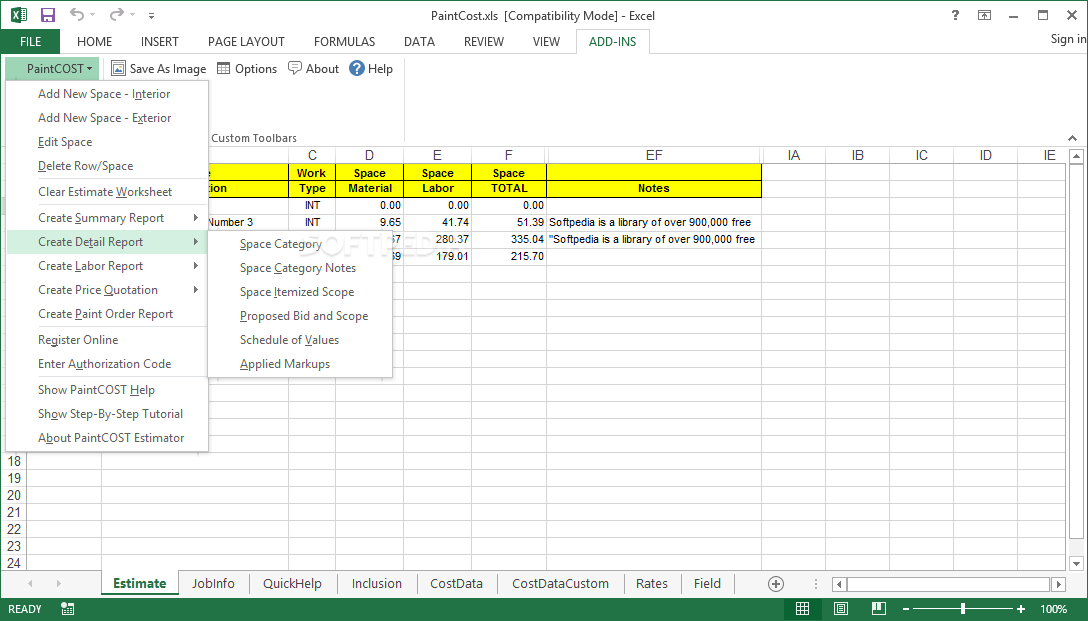Switch to the FORMULAS tab
Screen dimensions: 1088x621
(x=344, y=42)
